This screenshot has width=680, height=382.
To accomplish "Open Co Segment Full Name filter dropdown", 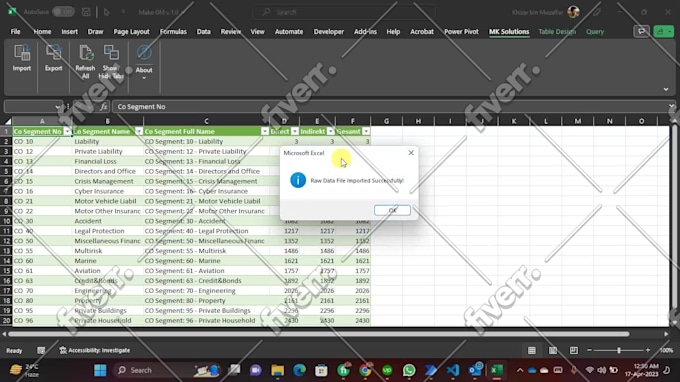I will click(265, 131).
